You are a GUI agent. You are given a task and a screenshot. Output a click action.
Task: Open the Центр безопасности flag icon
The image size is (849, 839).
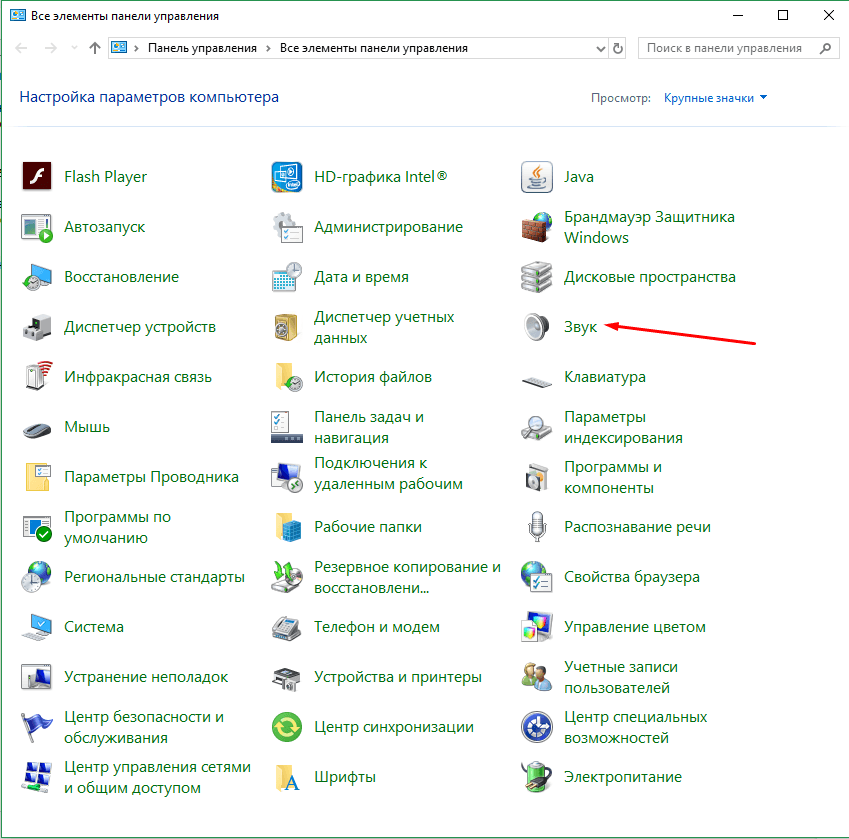[x=36, y=727]
